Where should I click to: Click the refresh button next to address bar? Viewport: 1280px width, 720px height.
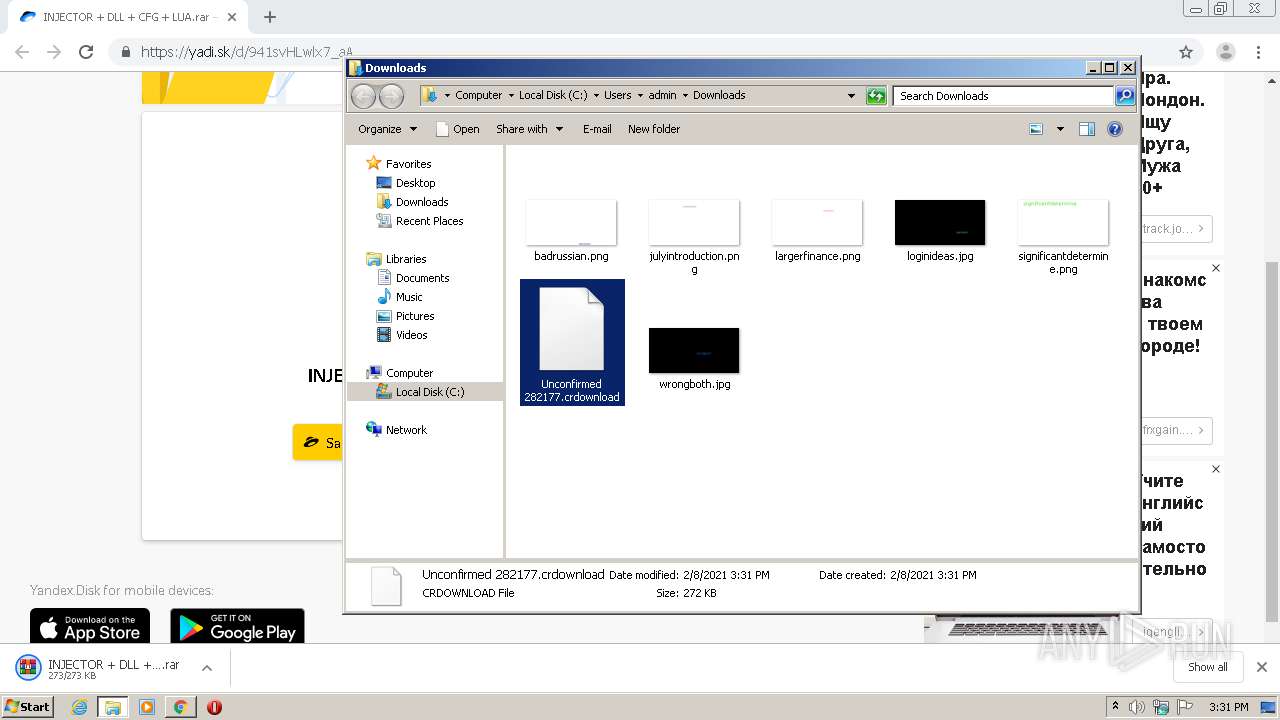pos(876,96)
